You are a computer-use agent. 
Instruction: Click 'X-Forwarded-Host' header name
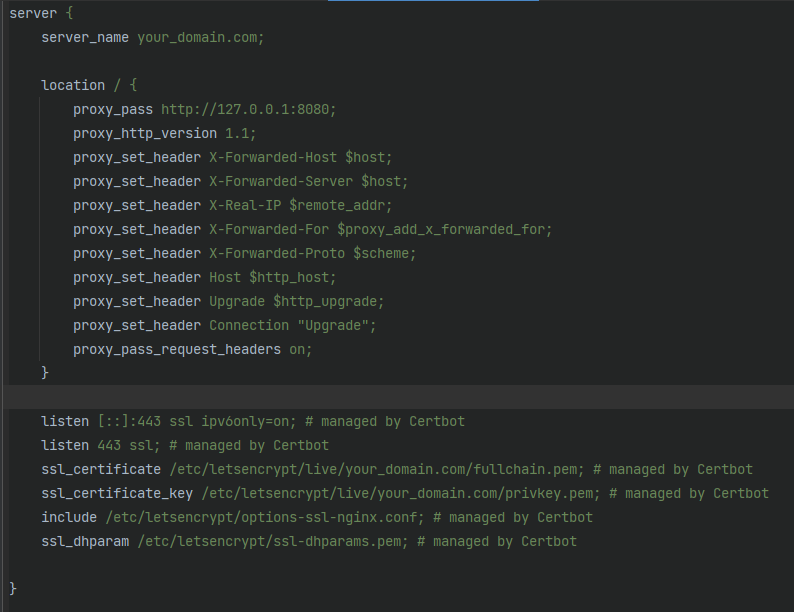point(273,157)
